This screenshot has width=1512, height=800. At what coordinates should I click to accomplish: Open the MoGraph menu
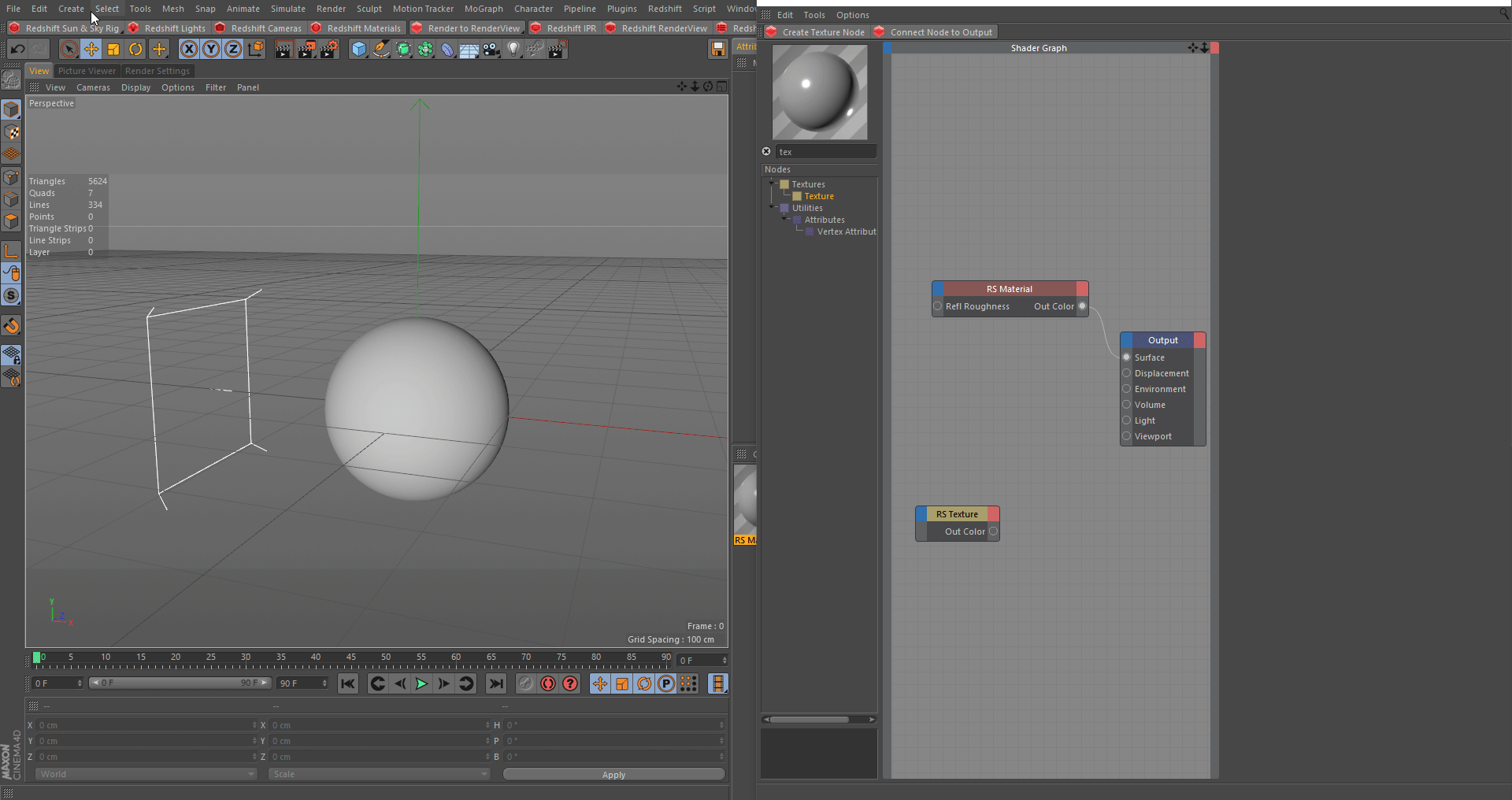tap(483, 9)
